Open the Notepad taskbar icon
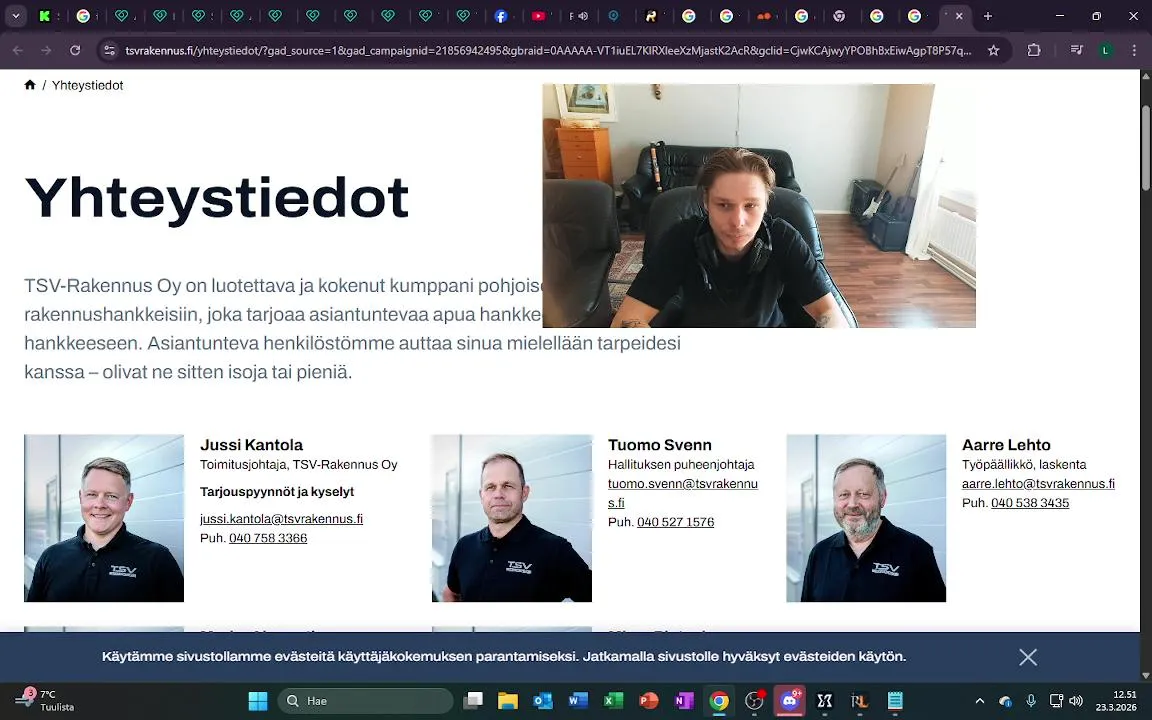Image resolution: width=1152 pixels, height=720 pixels. (x=895, y=701)
